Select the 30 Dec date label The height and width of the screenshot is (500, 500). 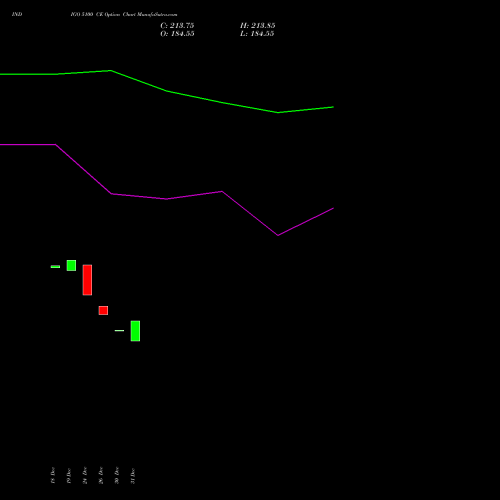point(117,475)
